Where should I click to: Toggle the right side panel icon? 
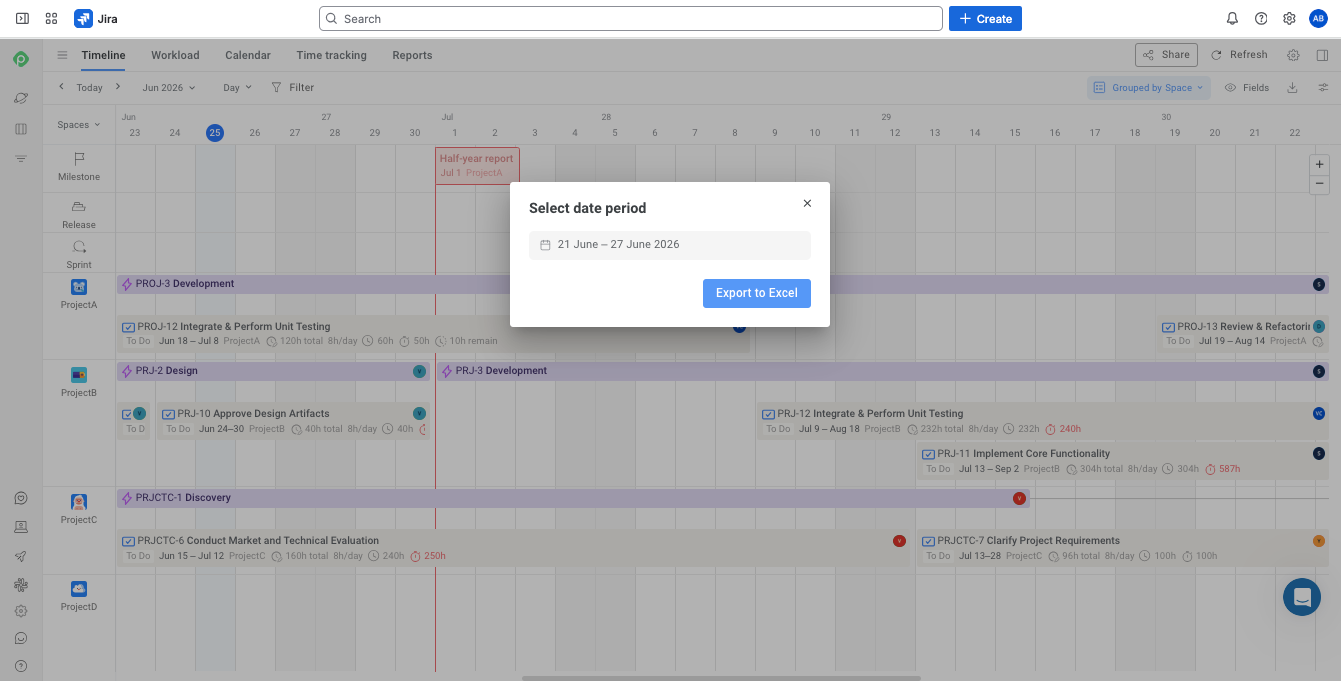[x=1322, y=55]
